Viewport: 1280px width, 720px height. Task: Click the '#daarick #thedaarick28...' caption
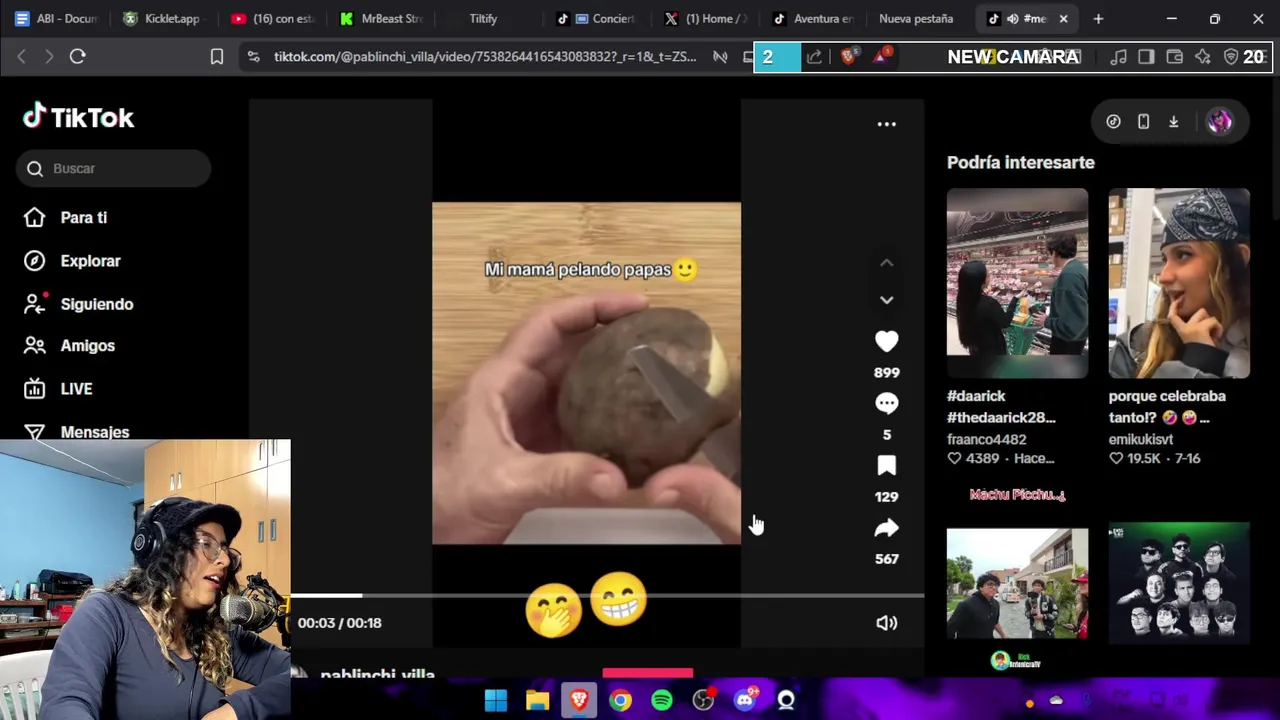click(1001, 407)
